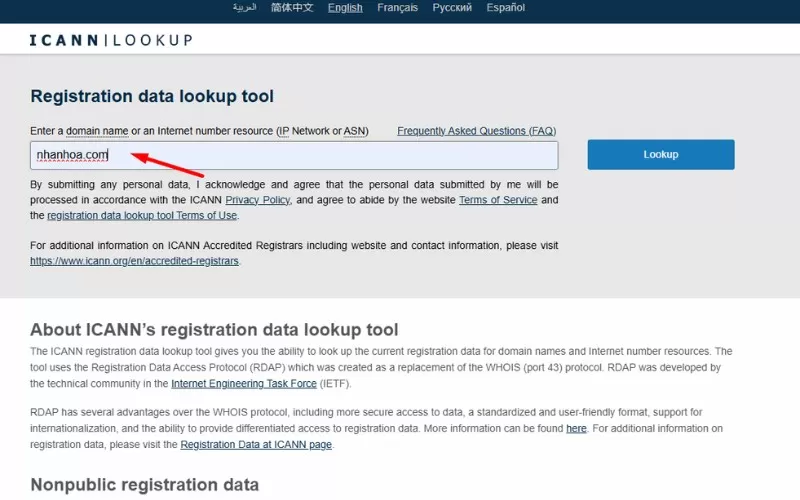Open the Terms of Service link
The height and width of the screenshot is (500, 800).
pyautogui.click(x=498, y=200)
